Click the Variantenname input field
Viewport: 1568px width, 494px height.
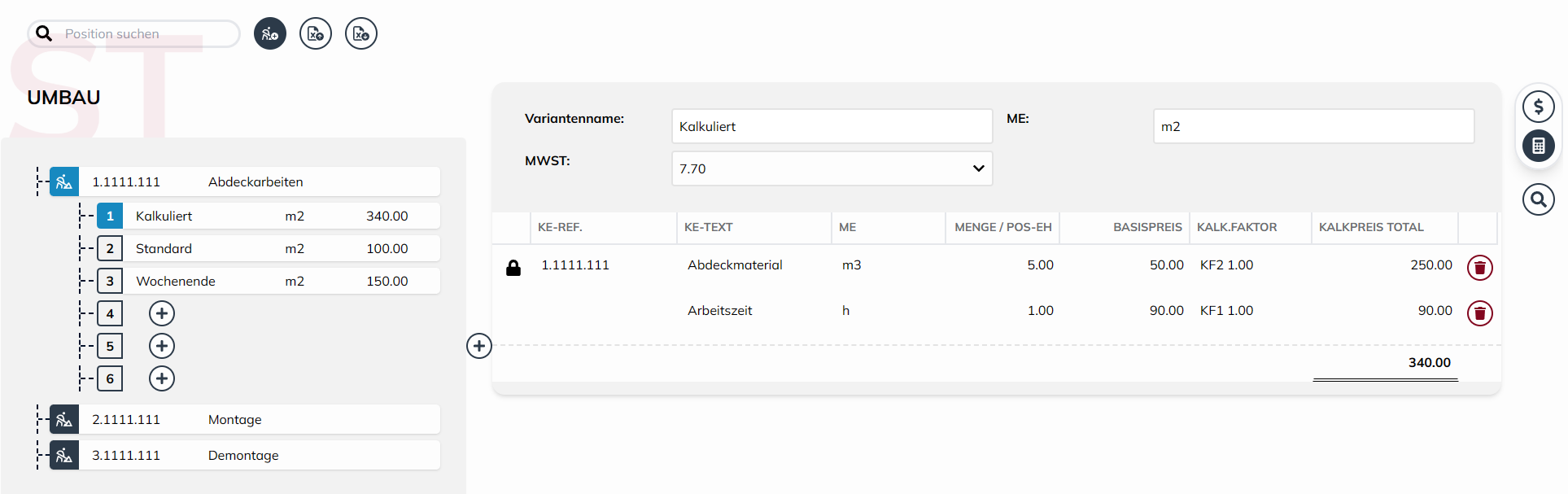[832, 127]
